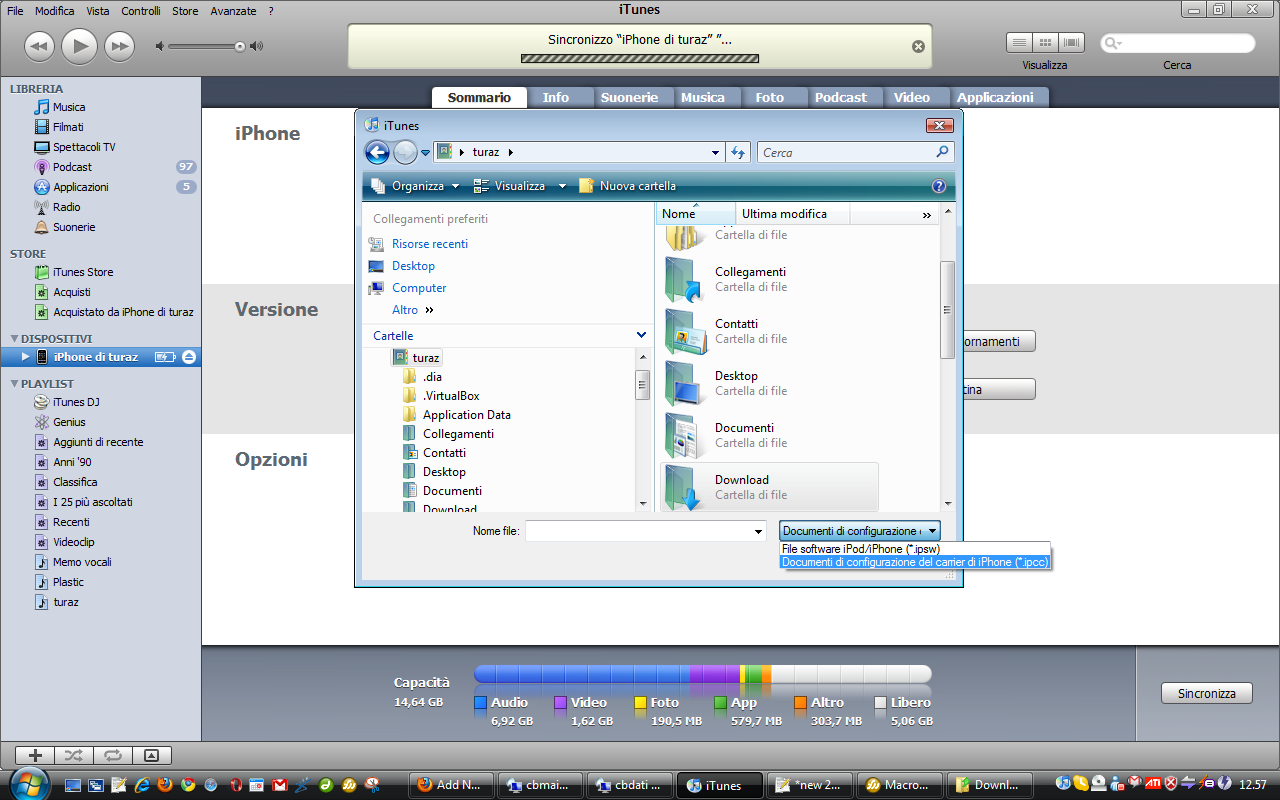Collapse the PLAYLIST section
1280x800 pixels.
14,384
